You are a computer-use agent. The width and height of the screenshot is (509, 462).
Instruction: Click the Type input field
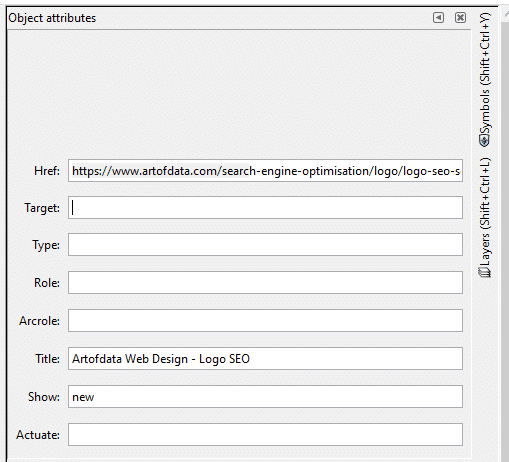265,245
